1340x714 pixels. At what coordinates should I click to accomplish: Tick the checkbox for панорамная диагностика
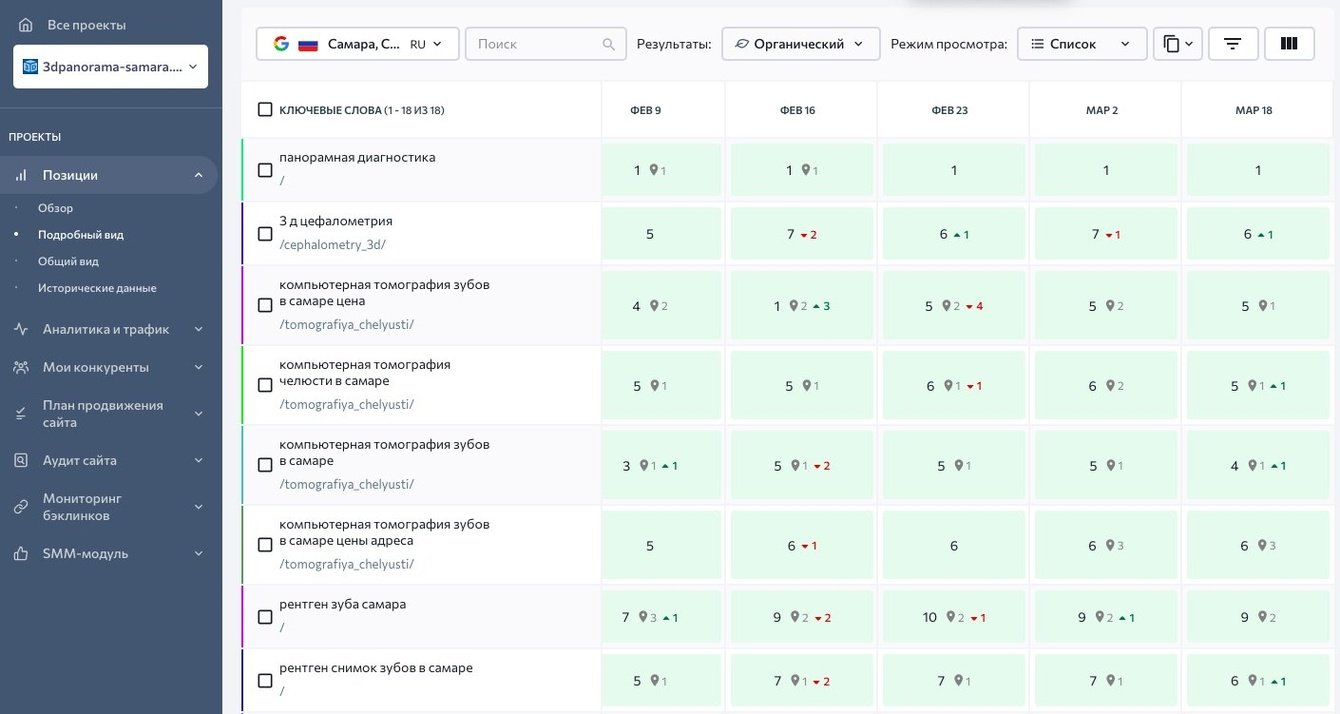[x=265, y=170]
